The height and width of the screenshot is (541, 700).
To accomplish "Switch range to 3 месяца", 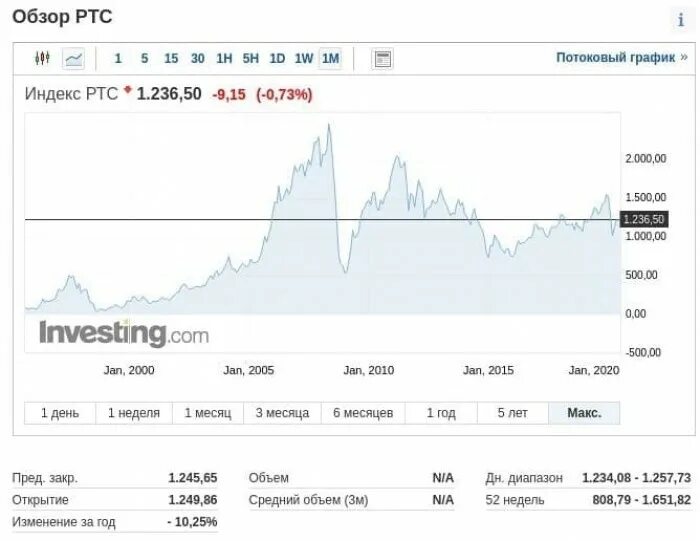I will [x=282, y=413].
